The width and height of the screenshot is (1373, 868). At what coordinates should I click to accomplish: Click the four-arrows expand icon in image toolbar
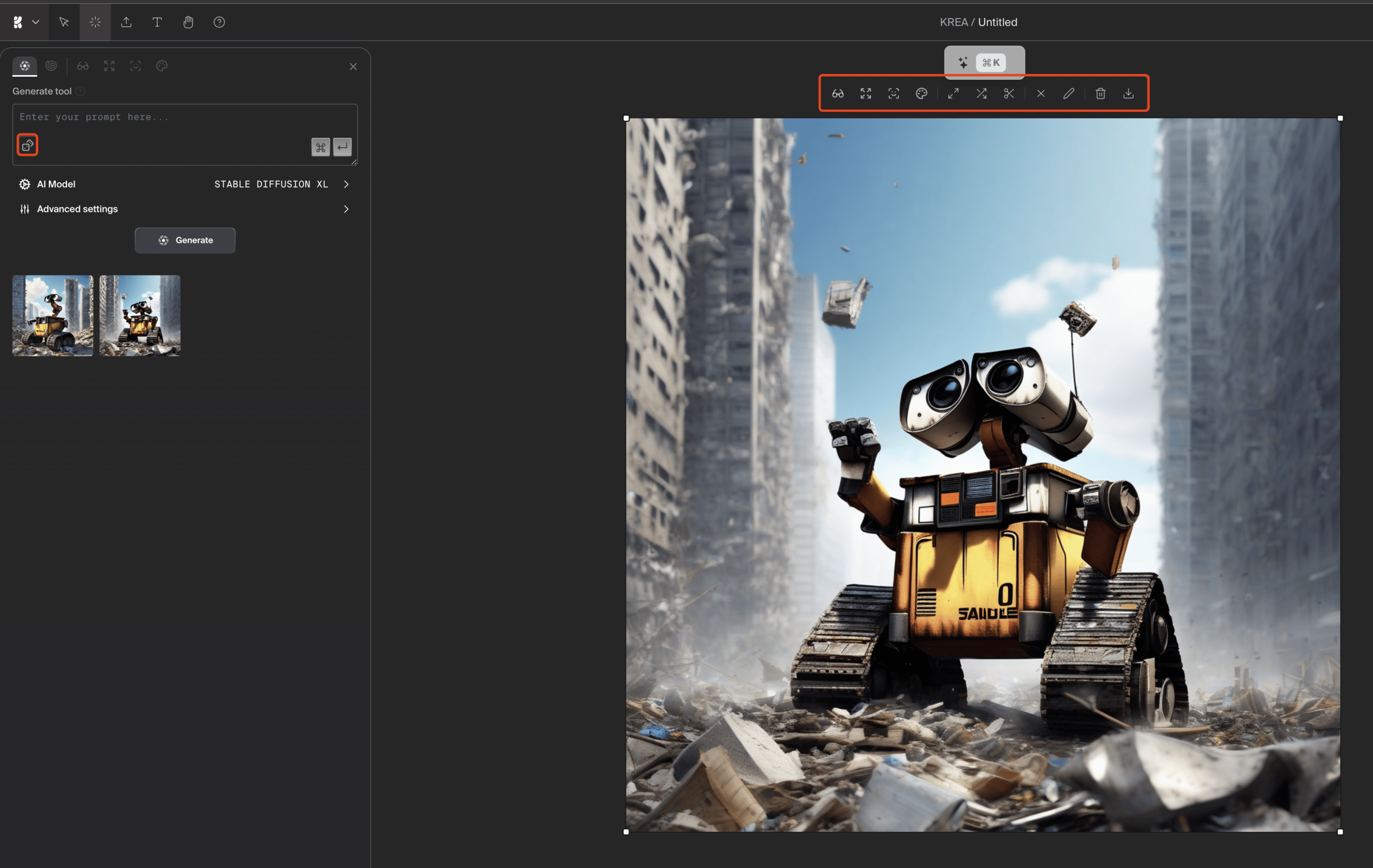coord(866,93)
